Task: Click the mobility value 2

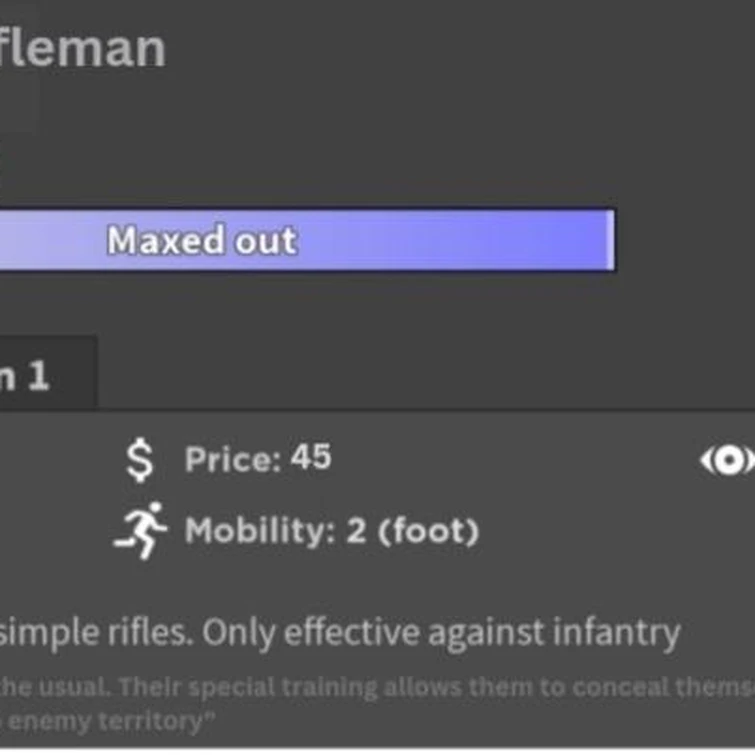Action: coord(356,530)
